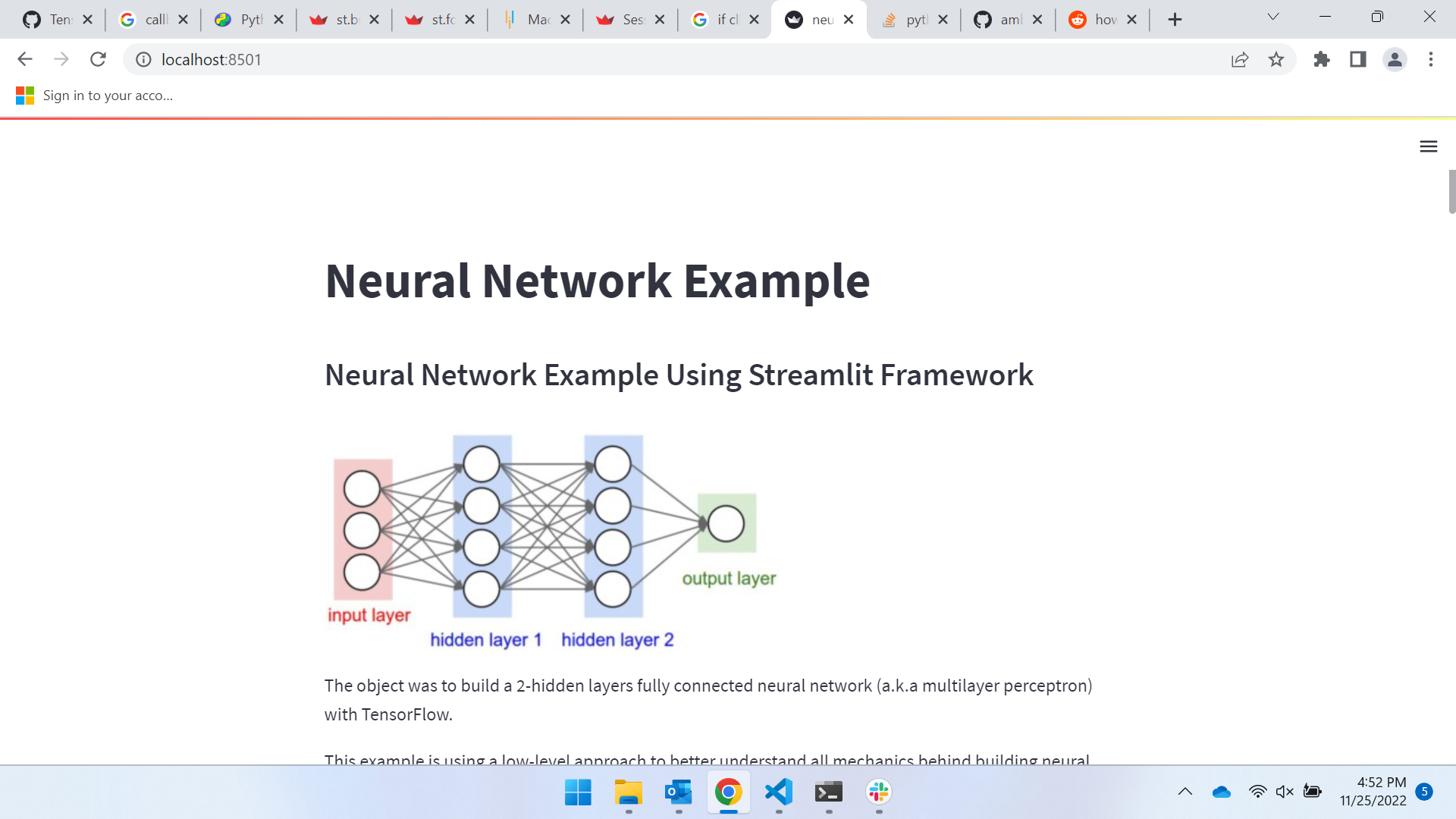This screenshot has width=1456, height=819.
Task: Click the muted volume tray icon
Action: coord(1285,792)
